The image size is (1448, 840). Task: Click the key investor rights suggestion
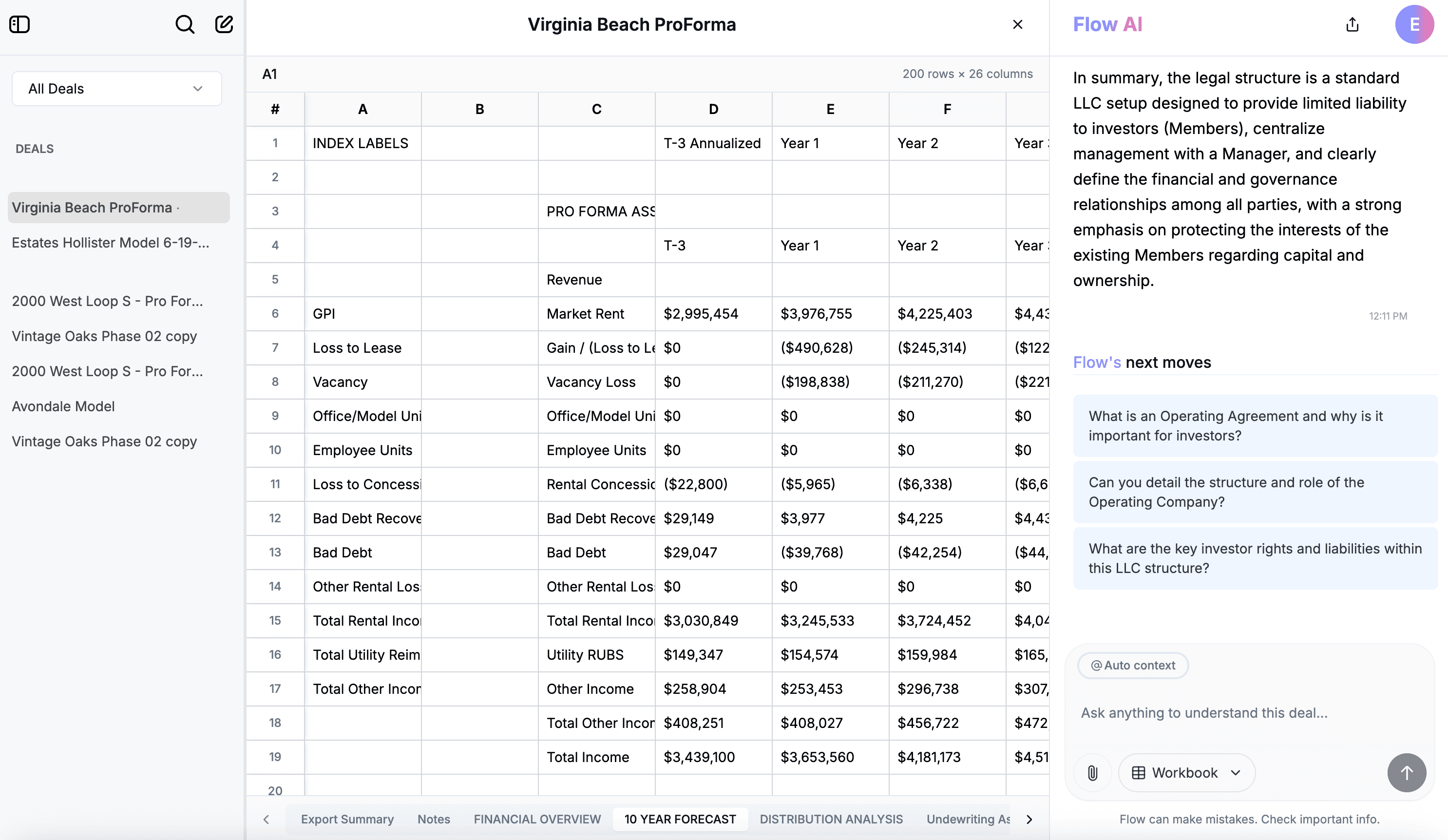(1254, 558)
